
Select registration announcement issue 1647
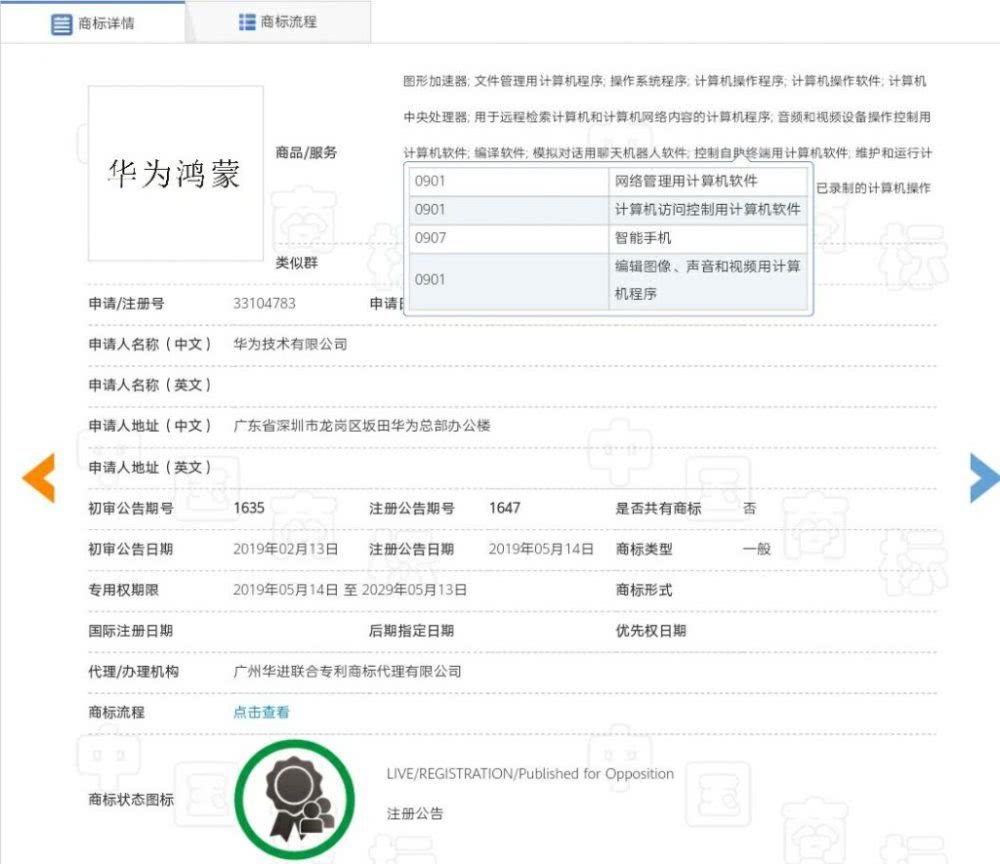point(504,508)
